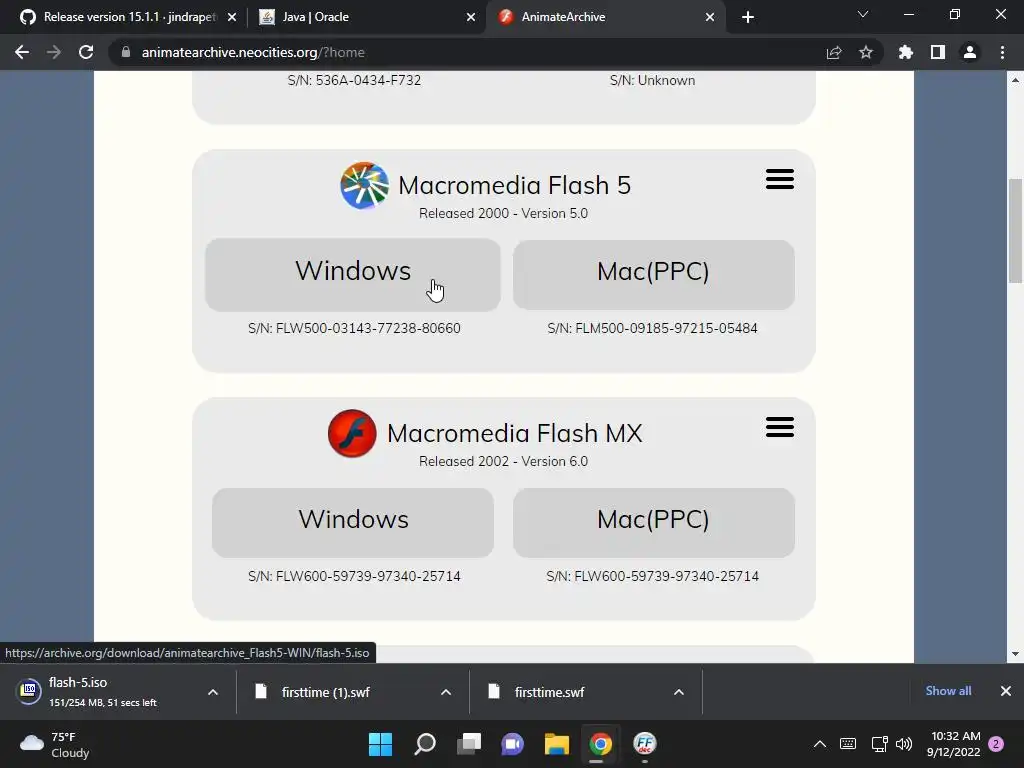The width and height of the screenshot is (1024, 768).
Task: Open the Chrome profile avatar
Action: [970, 52]
